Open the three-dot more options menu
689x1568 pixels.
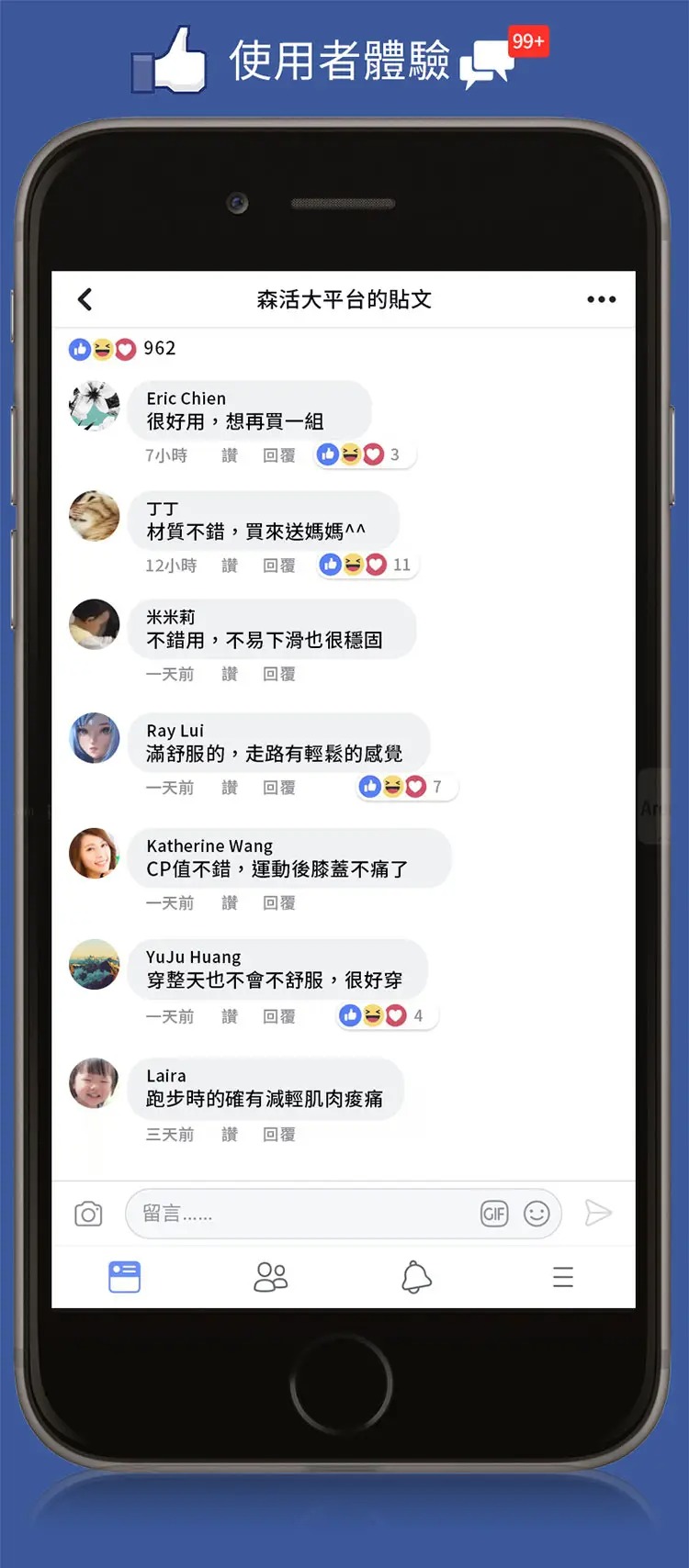coord(602,299)
